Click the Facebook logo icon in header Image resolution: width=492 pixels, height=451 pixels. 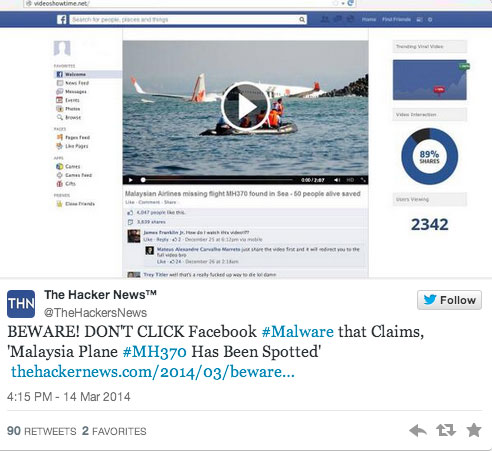coord(62,19)
